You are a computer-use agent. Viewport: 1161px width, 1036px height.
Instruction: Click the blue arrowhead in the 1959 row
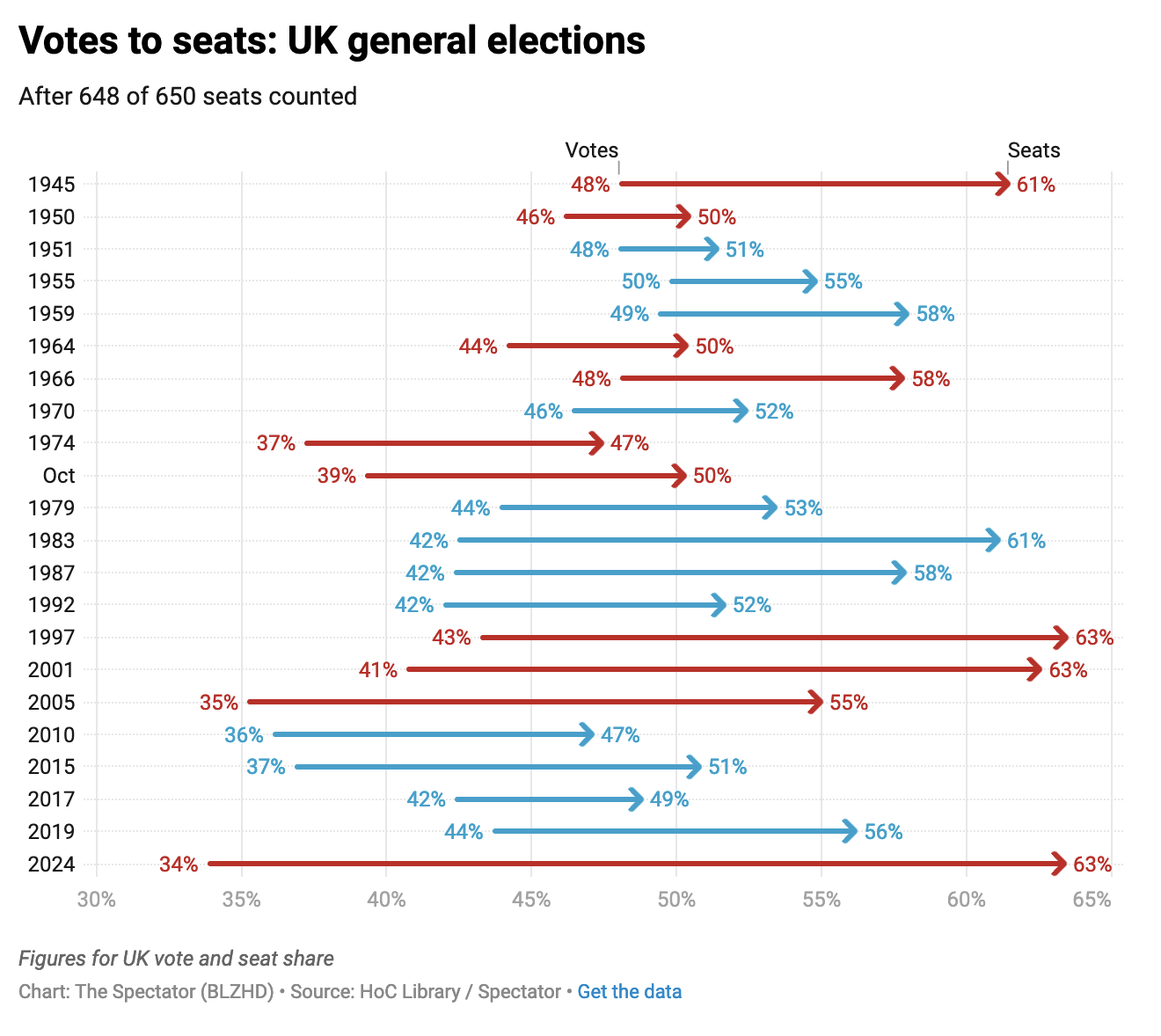[902, 314]
